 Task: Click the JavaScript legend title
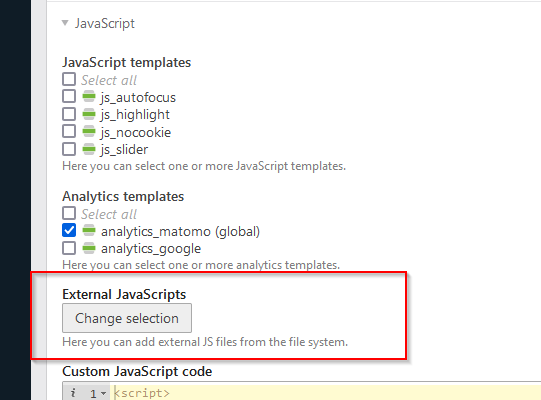105,23
